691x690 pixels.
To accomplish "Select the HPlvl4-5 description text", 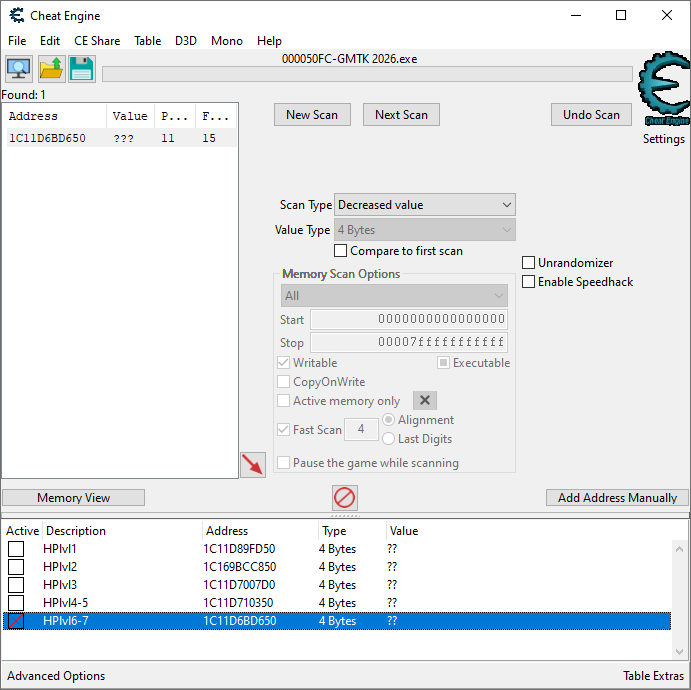I will click(65, 603).
